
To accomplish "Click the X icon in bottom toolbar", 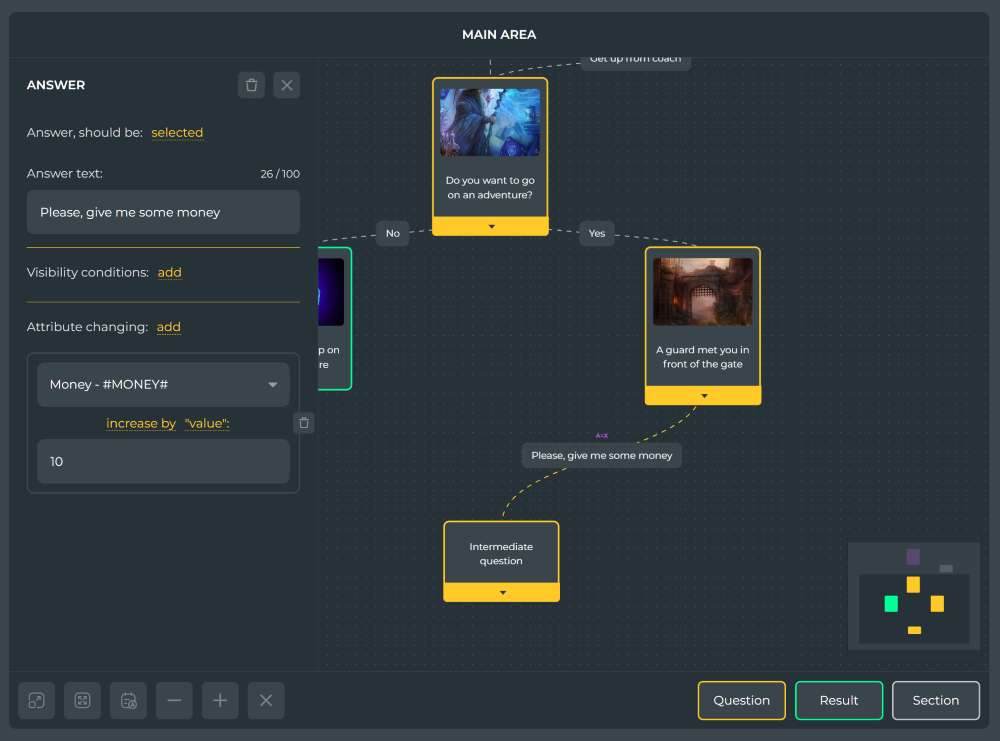I will [x=266, y=700].
